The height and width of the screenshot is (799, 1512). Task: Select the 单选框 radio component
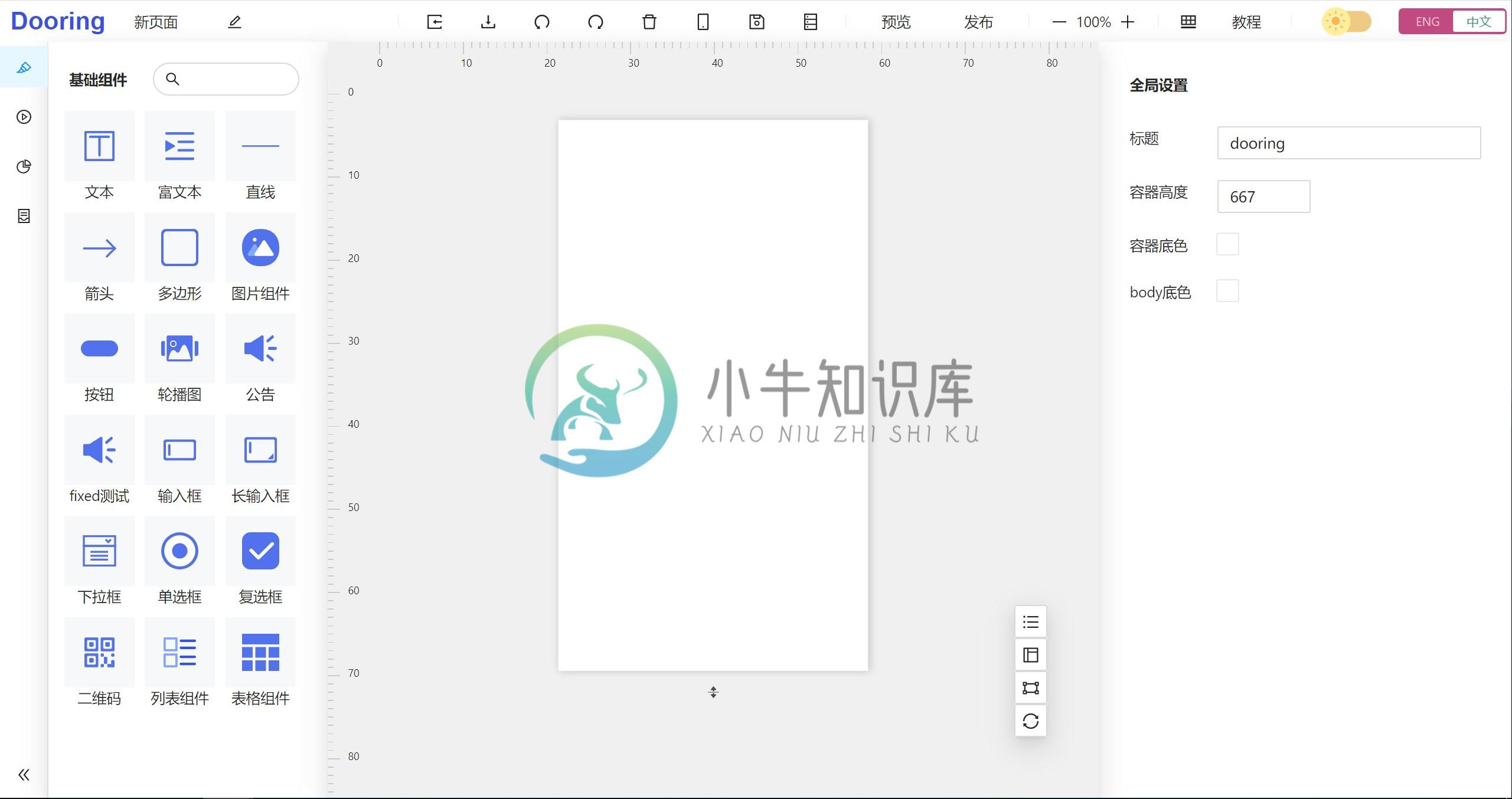[x=179, y=561]
